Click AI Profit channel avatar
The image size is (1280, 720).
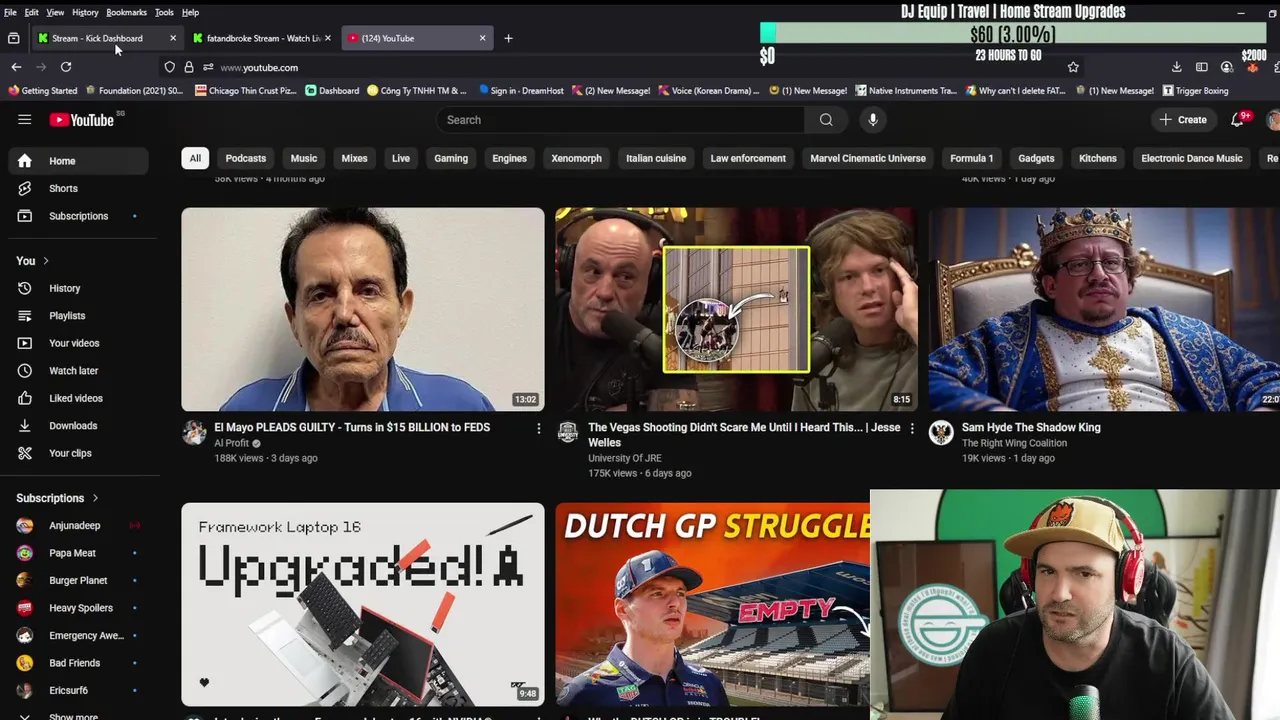click(194, 432)
